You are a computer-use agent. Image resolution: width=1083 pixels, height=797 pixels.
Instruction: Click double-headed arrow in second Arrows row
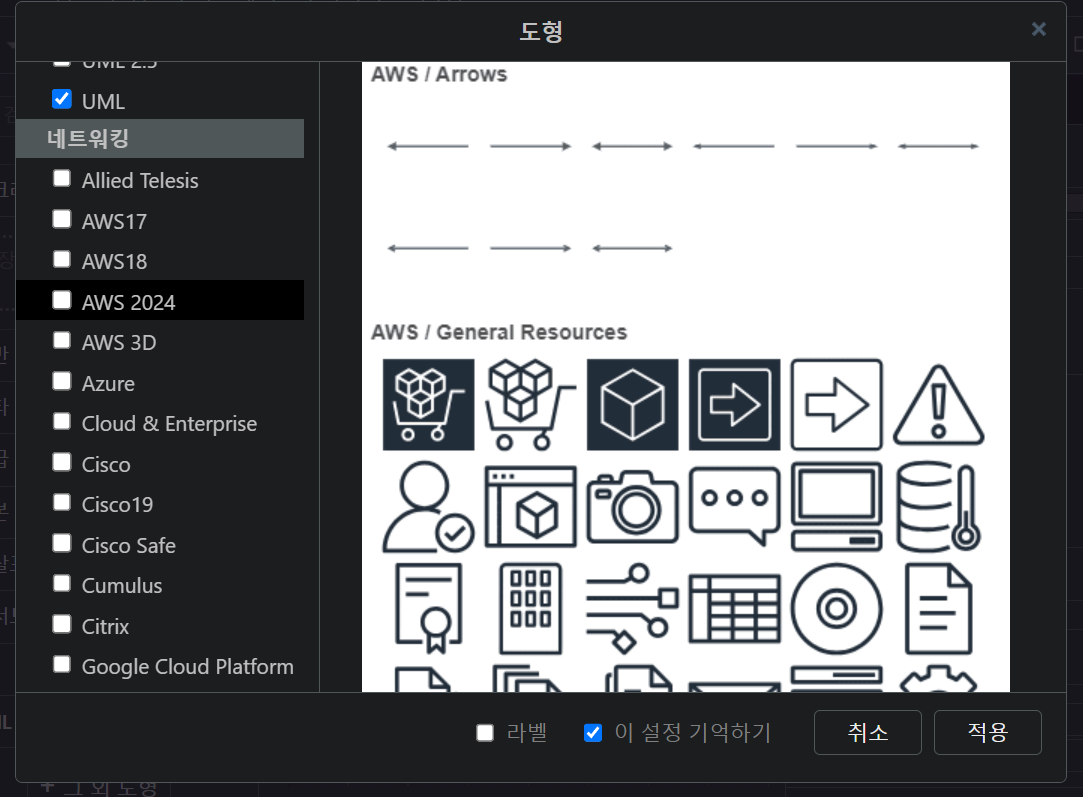pos(633,248)
